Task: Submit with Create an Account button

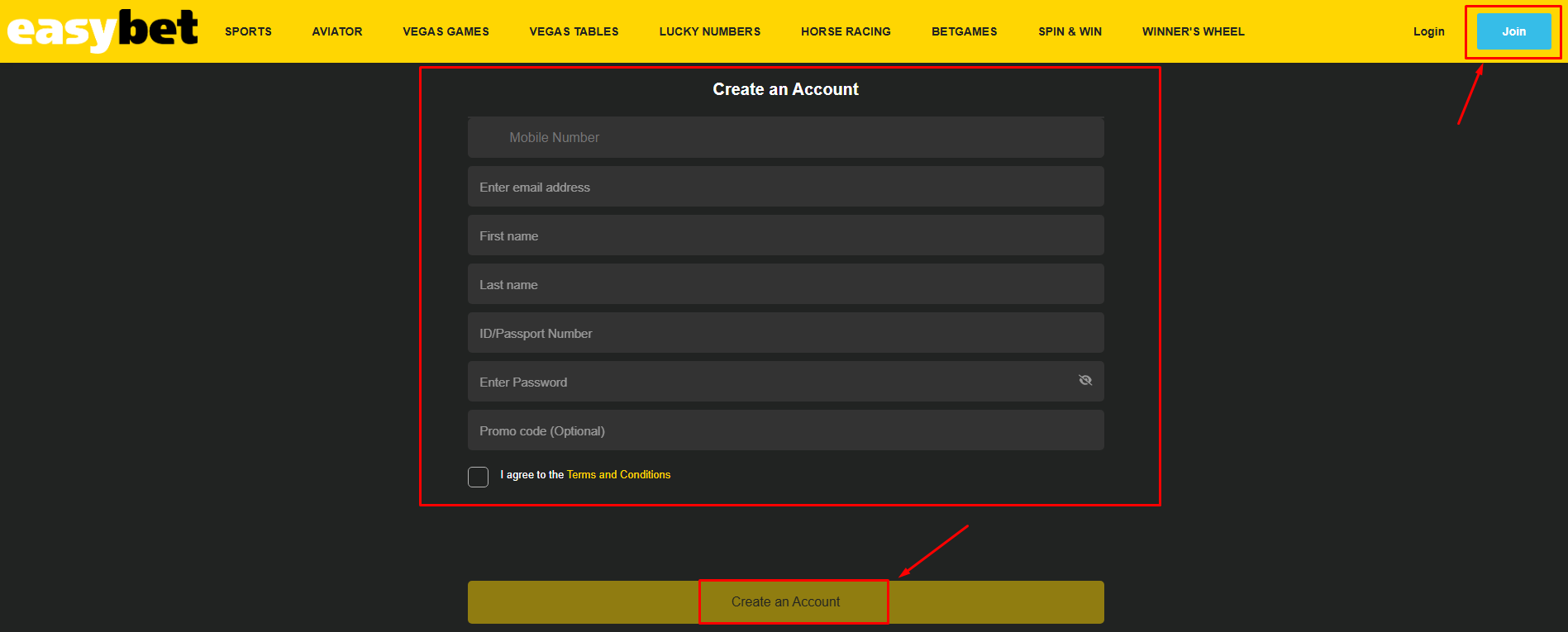Action: coord(785,601)
